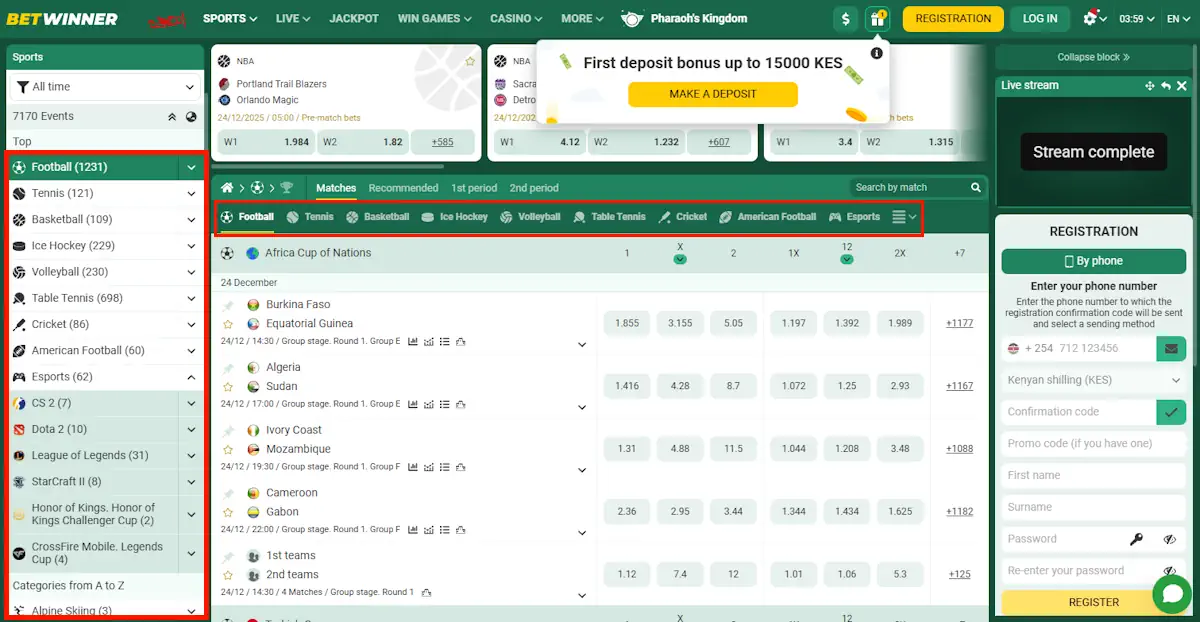Screen dimensions: 1200x622
Task: Open the All time filter dropdown
Action: (x=104, y=87)
